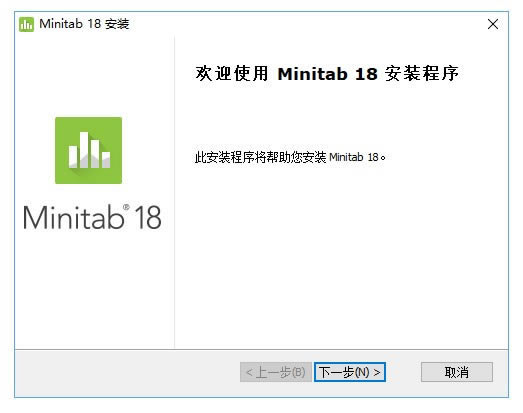Click the Minitab icon in the title bar
Screen dimensions: 523x413
(x=26, y=24)
